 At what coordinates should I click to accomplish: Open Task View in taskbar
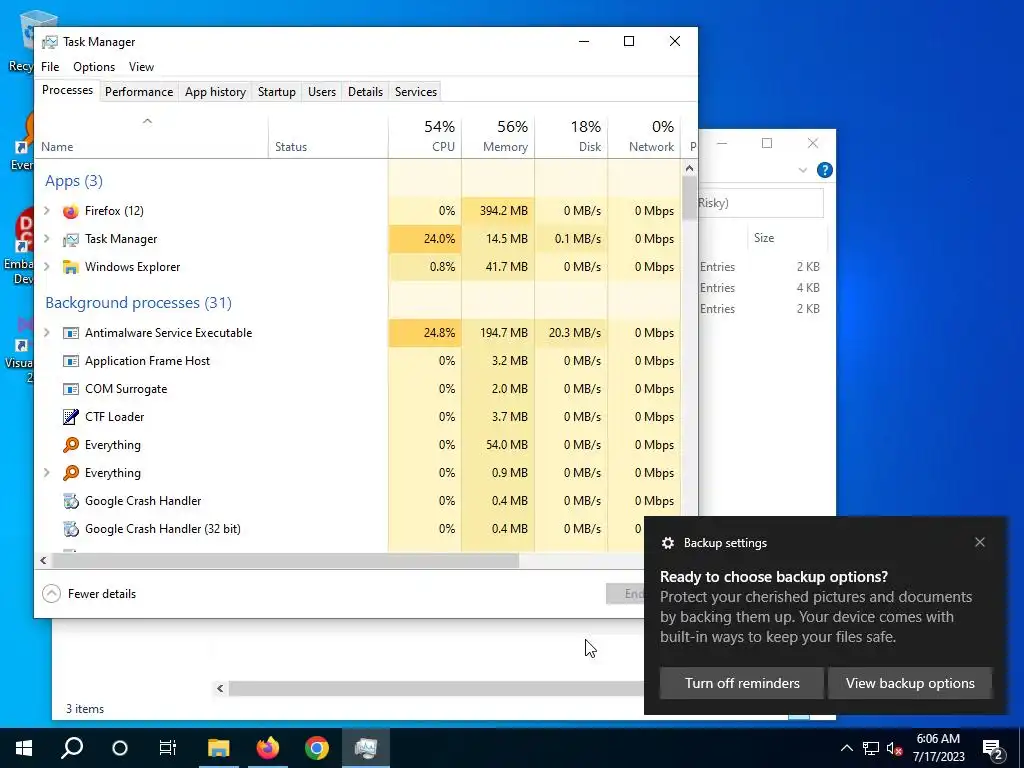click(x=168, y=748)
